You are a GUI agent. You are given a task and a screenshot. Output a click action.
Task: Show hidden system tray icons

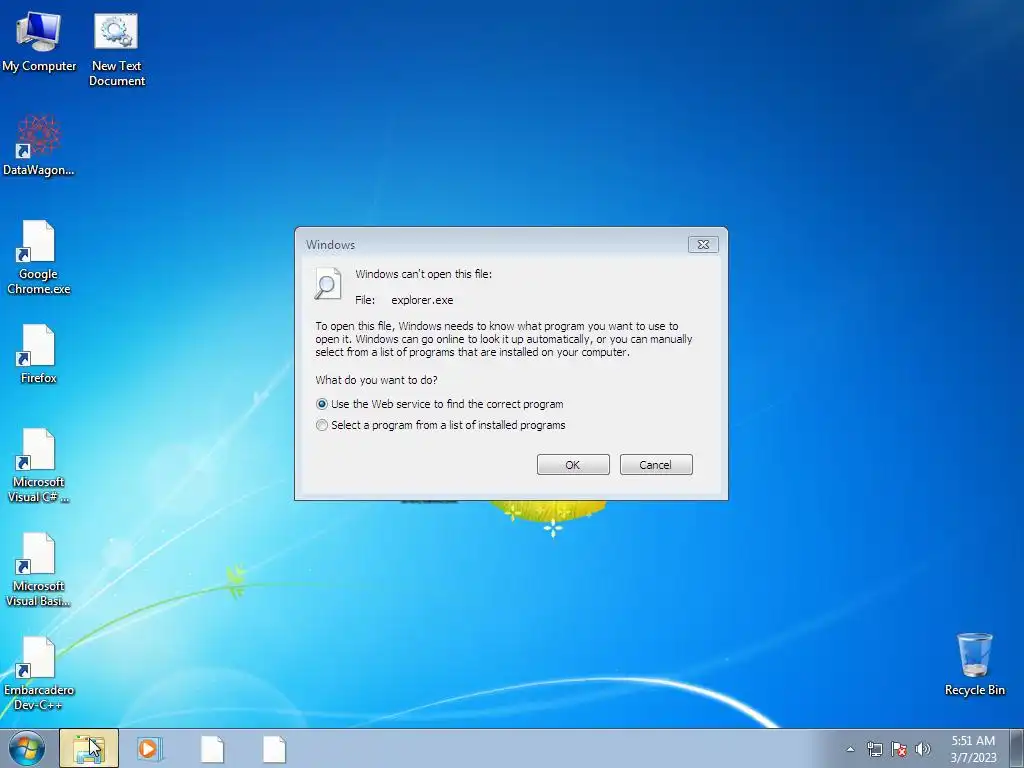click(850, 749)
